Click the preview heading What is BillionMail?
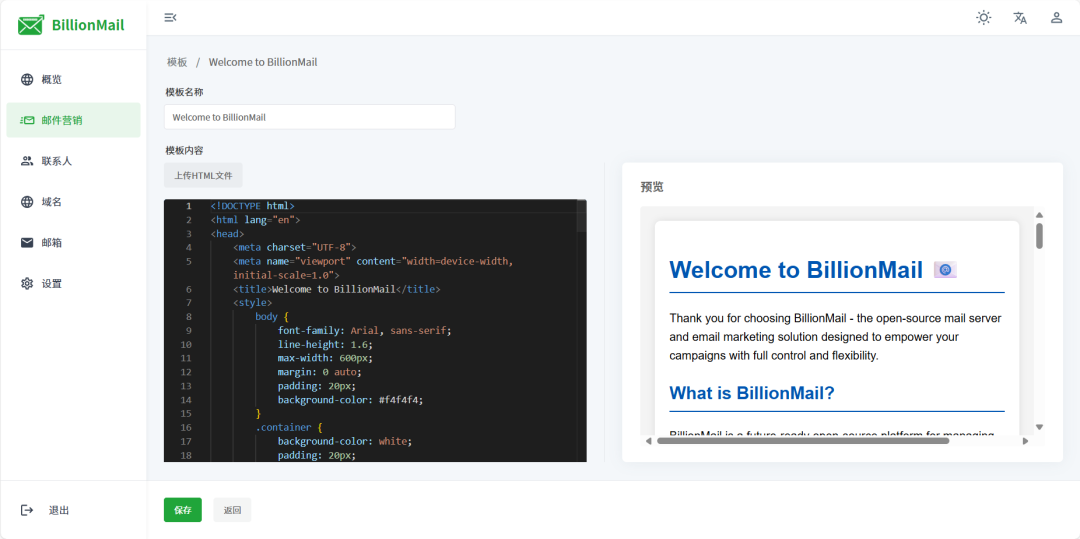The height and width of the screenshot is (539, 1080). tap(752, 393)
